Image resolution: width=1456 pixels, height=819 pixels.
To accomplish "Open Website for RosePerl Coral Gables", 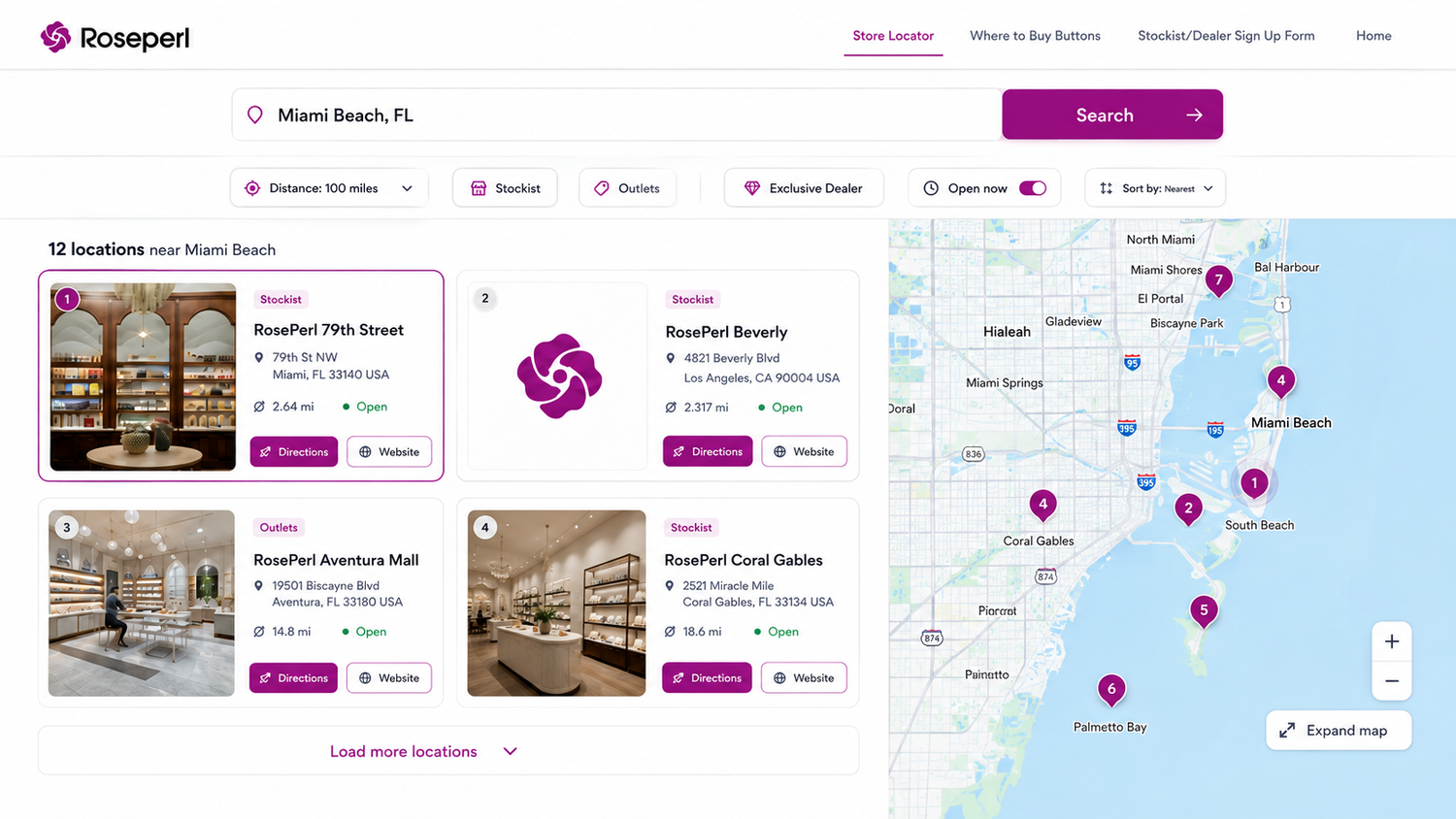I will [x=804, y=677].
